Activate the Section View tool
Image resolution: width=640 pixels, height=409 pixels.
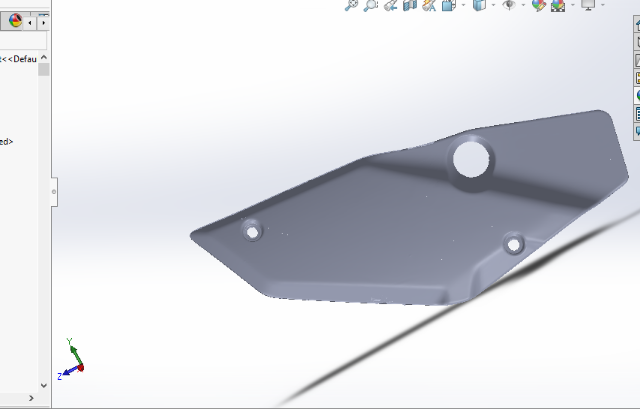[x=409, y=5]
